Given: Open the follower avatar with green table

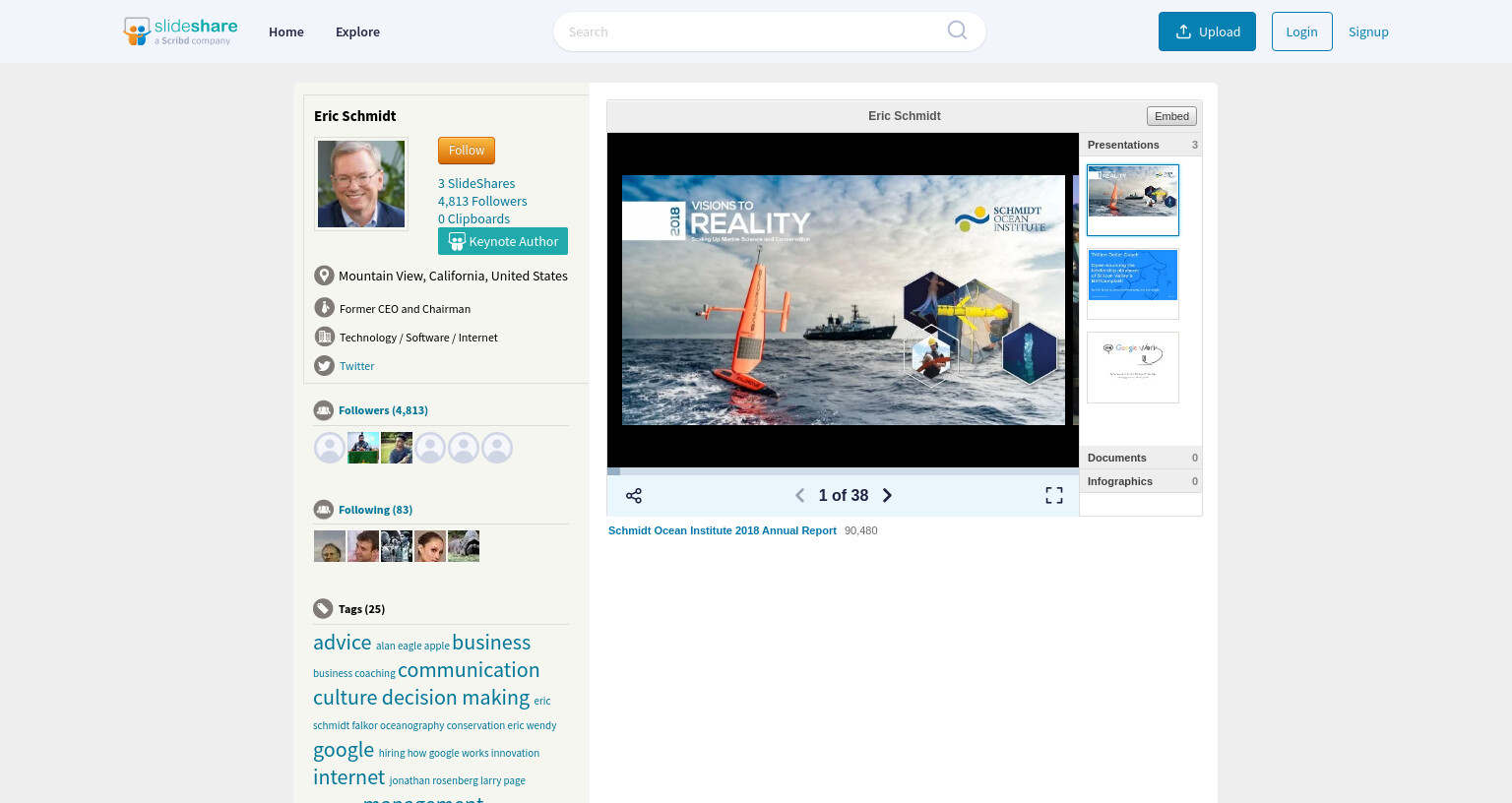Looking at the screenshot, I should [363, 448].
